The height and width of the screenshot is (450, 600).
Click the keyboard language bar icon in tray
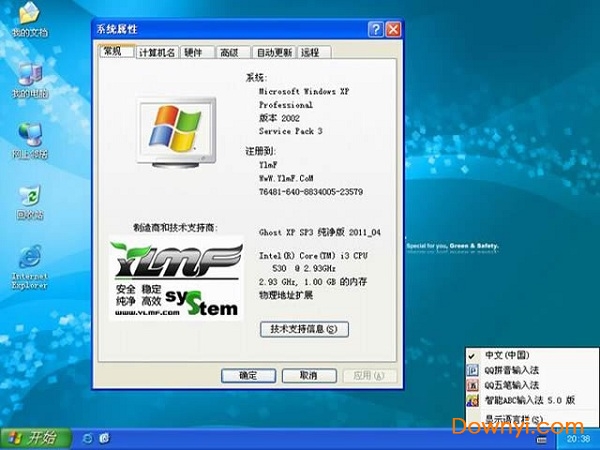pyautogui.click(x=541, y=440)
